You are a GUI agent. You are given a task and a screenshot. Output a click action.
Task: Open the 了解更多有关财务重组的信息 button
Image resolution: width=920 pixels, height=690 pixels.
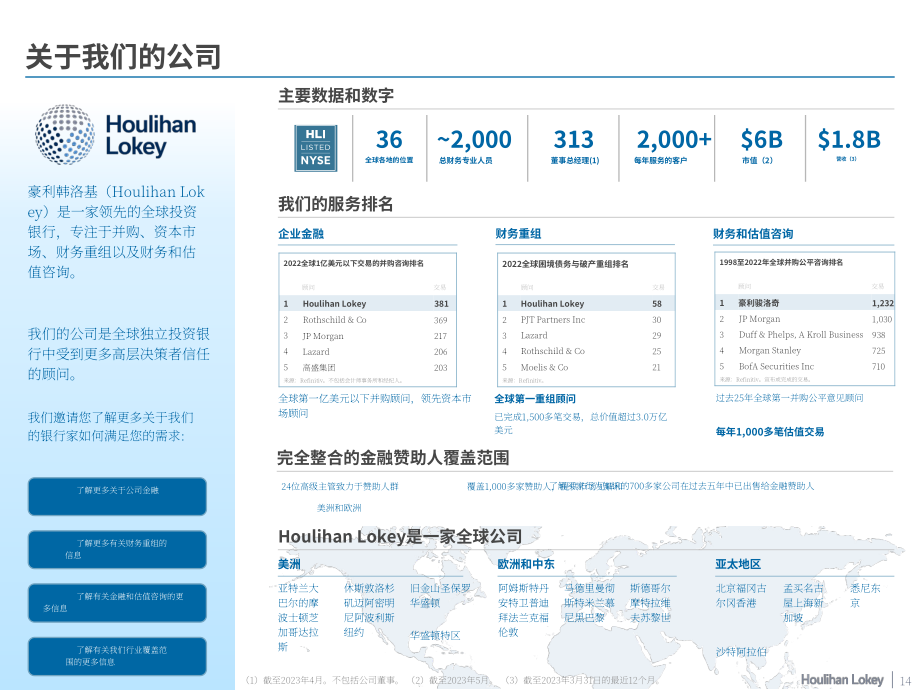coord(117,549)
